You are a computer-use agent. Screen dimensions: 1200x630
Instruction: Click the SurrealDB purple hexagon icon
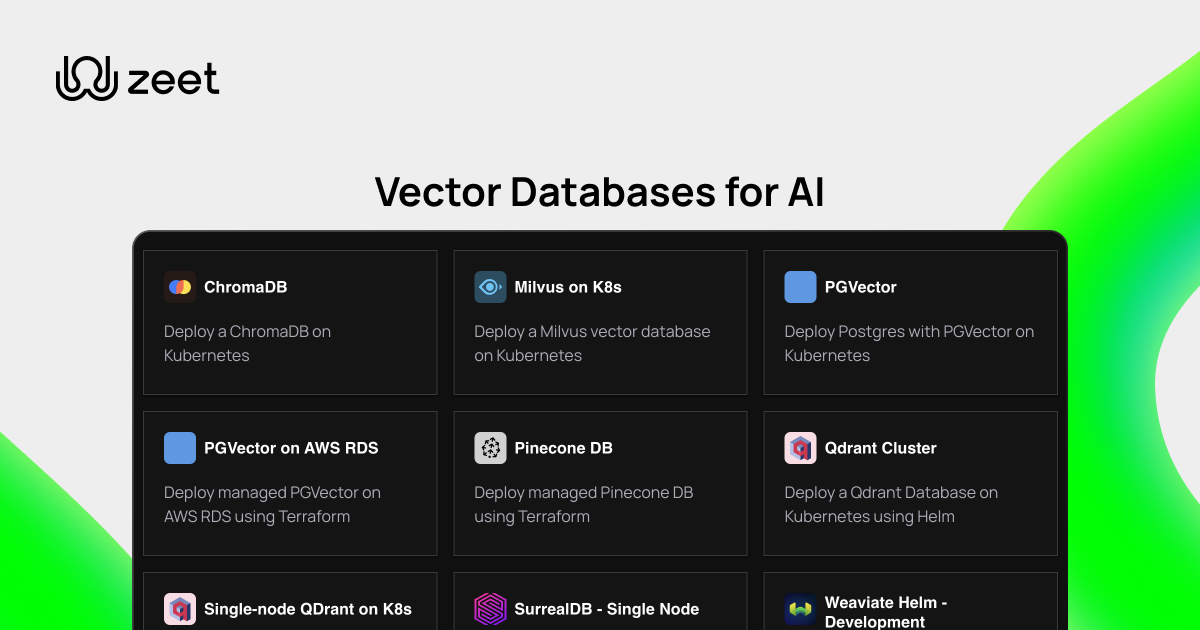490,609
